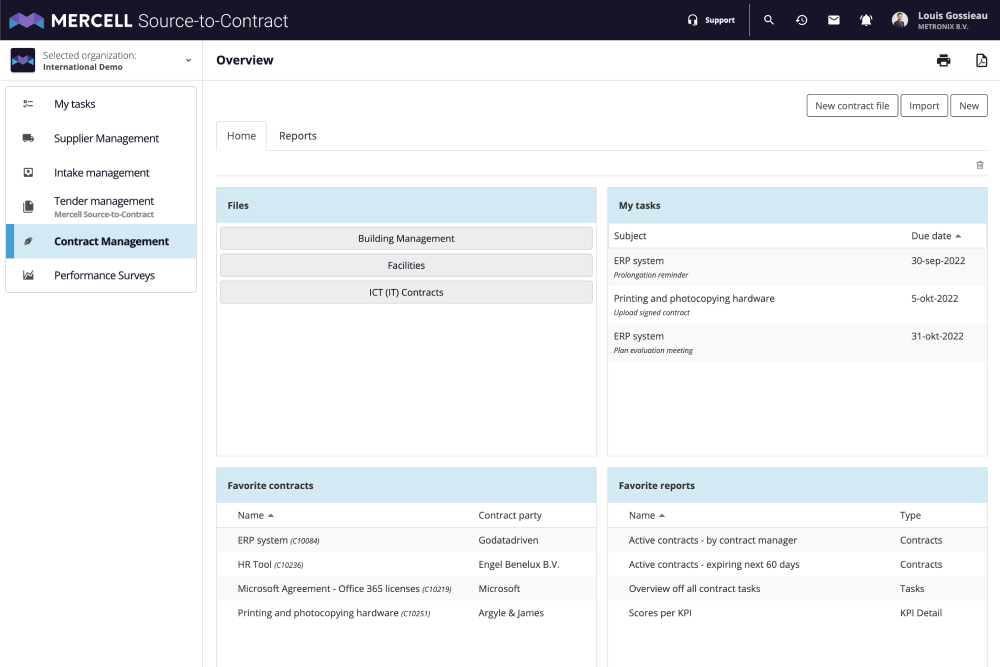1000x667 pixels.
Task: Check the notifications bell icon
Action: (x=865, y=20)
